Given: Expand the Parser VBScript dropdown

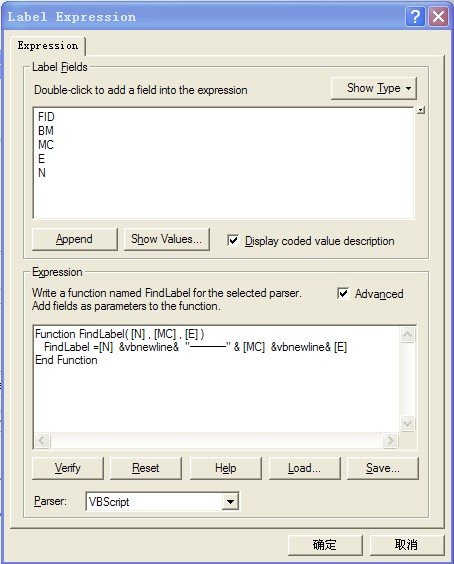Looking at the screenshot, I should (230, 501).
